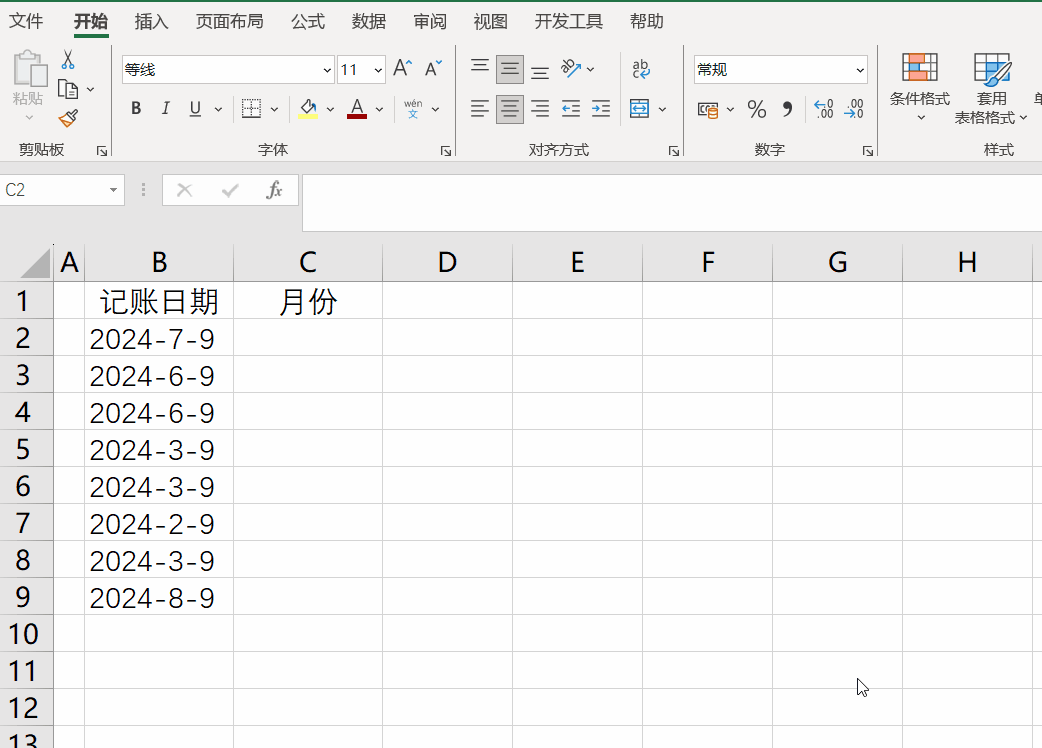
Task: Click the wrap text icon
Action: coord(641,69)
